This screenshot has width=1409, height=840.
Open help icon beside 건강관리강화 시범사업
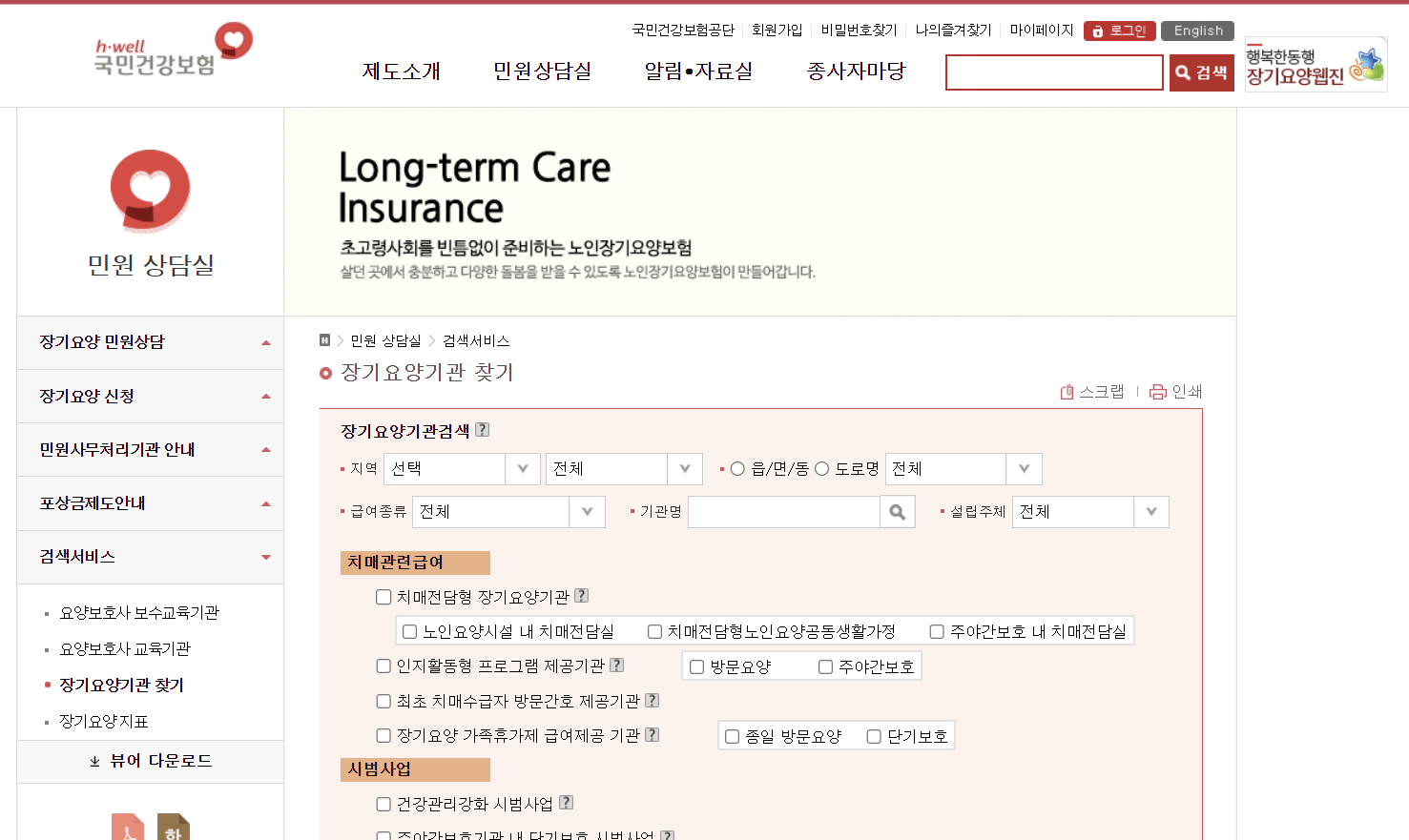pos(567,802)
